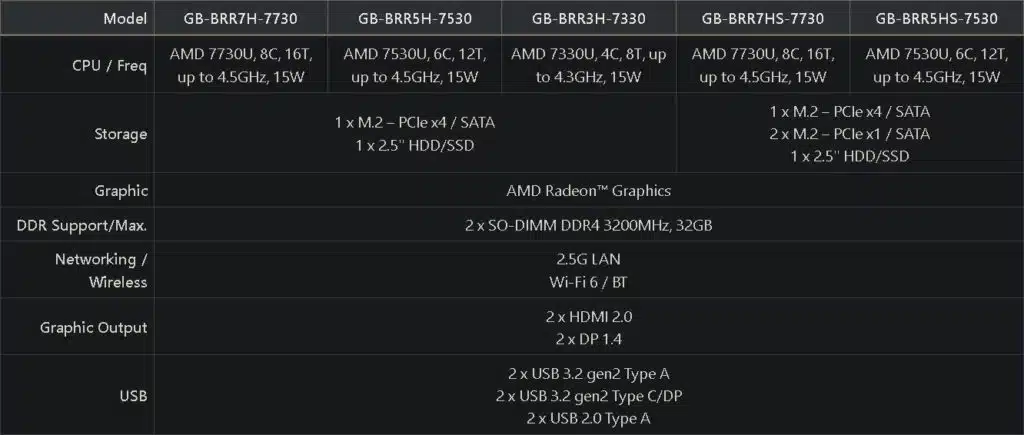Click the DDR Support/Max. row label
The height and width of the screenshot is (435, 1024).
pyautogui.click(x=82, y=226)
